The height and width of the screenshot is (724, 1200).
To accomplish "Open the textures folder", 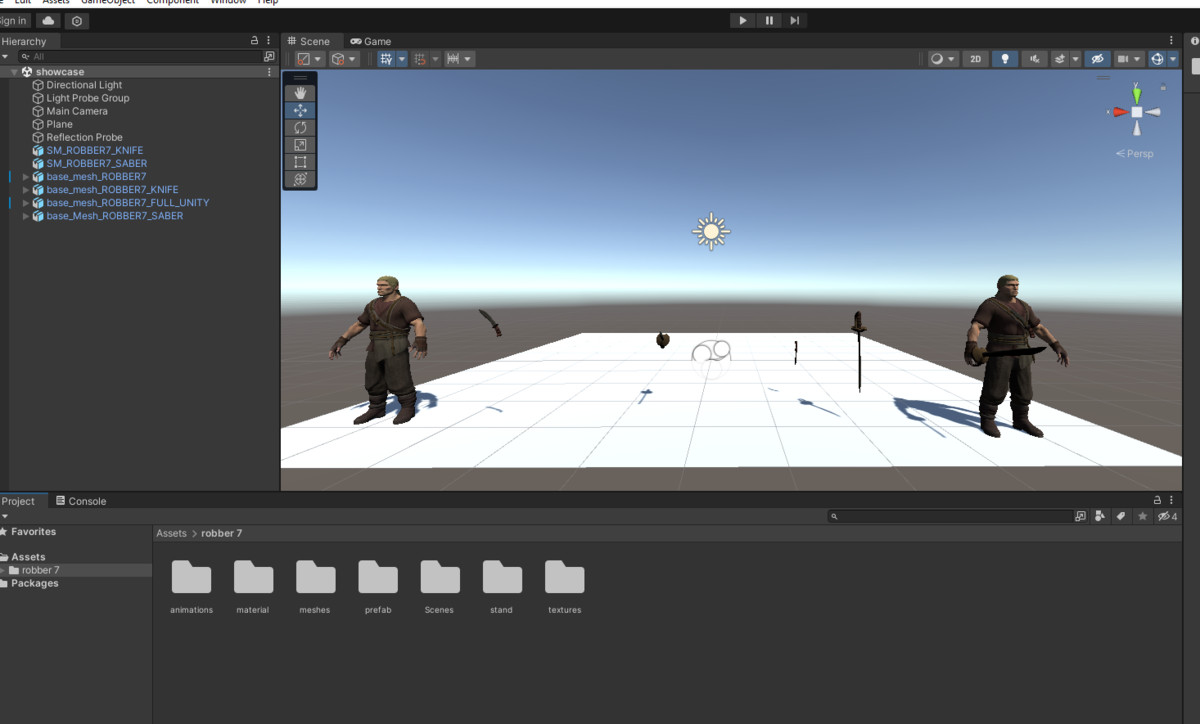I will (x=564, y=587).
